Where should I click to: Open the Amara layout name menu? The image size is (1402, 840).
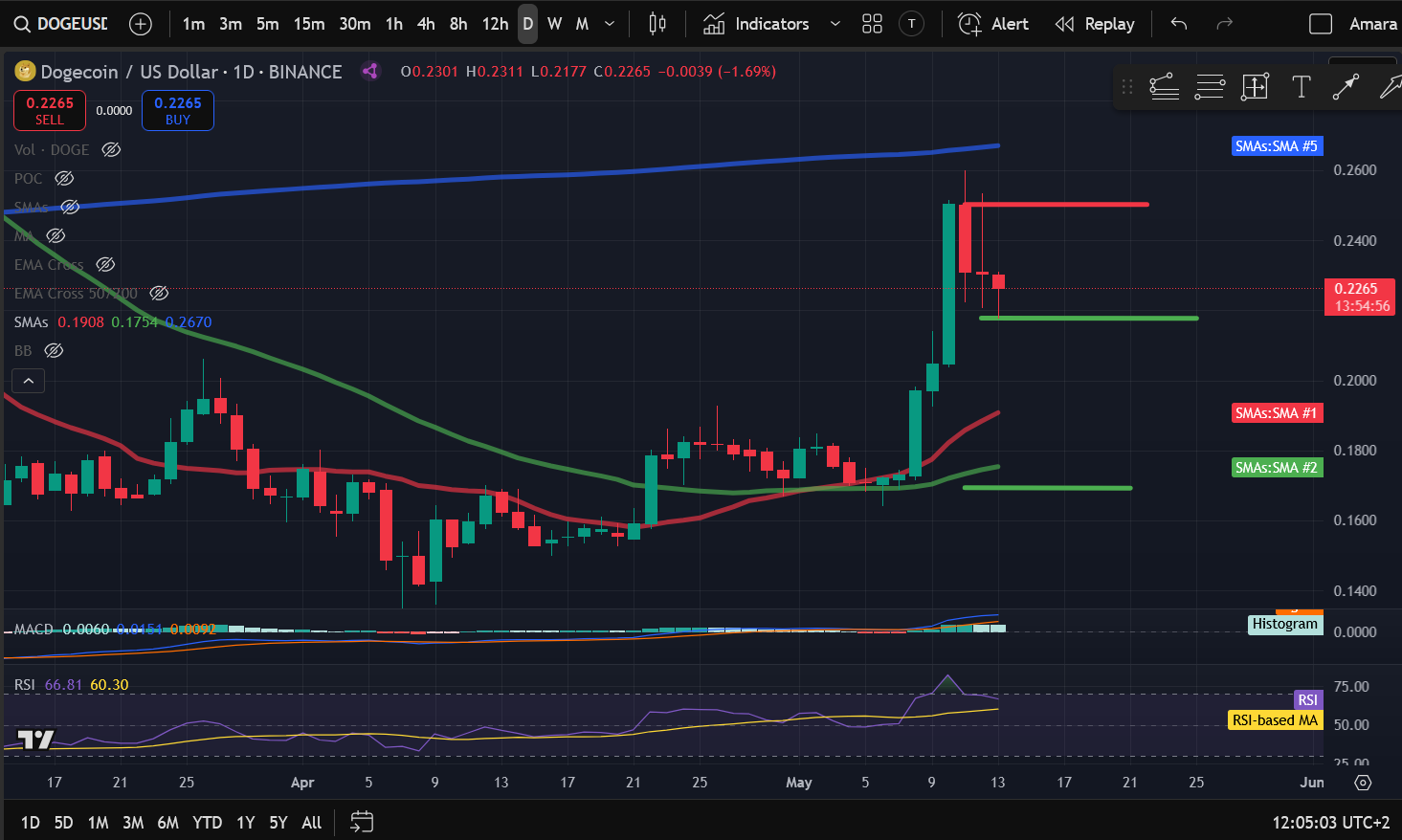(1372, 24)
